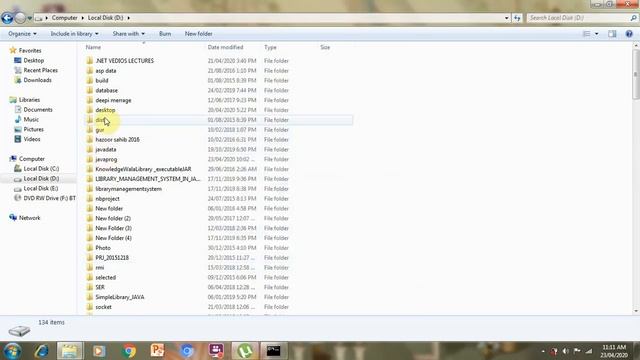The width and height of the screenshot is (640, 360).
Task: Create a New folder from toolbar
Action: coord(198,34)
